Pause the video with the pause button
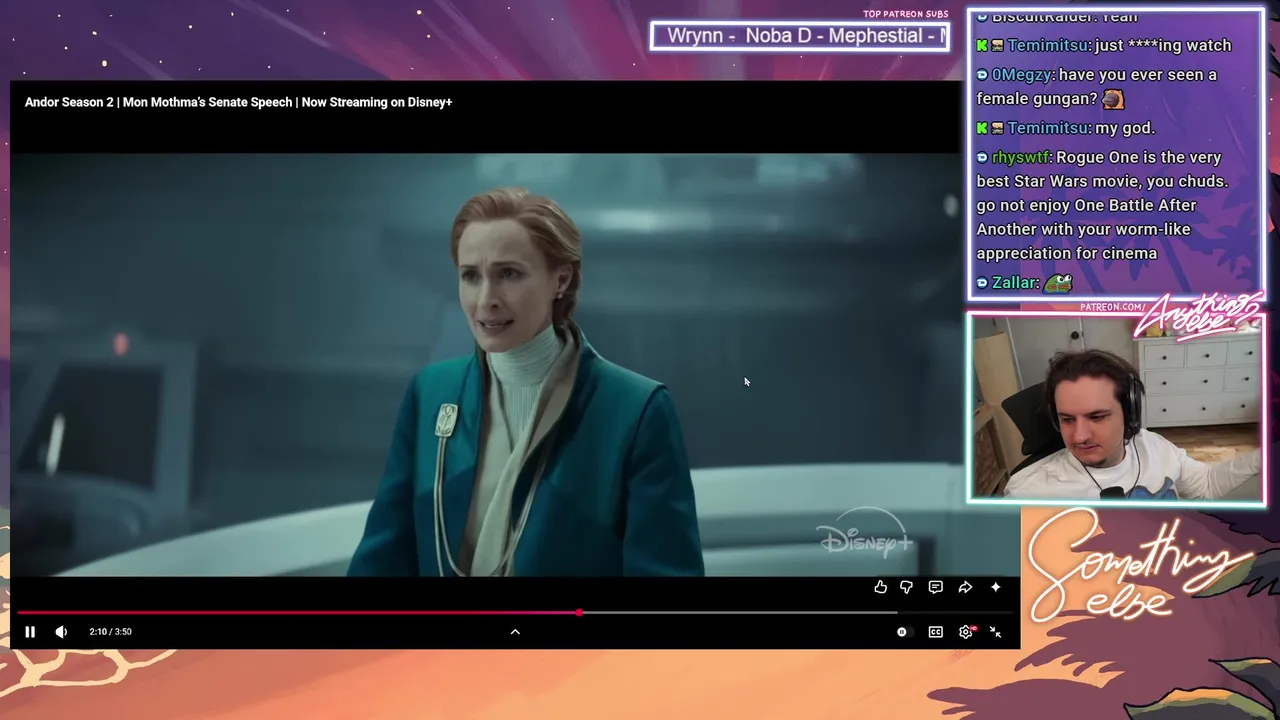The width and height of the screenshot is (1280, 720). 30,631
